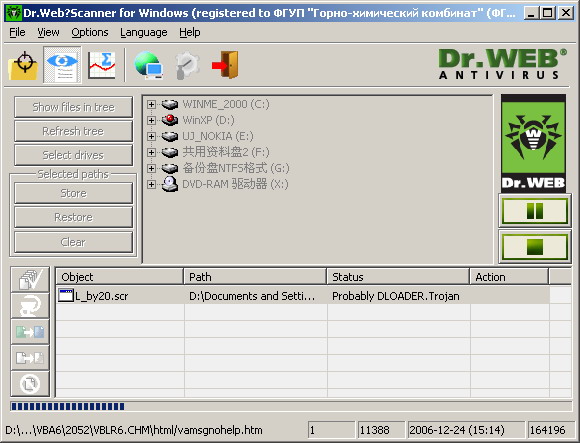Click the Select drives button
Image resolution: width=580 pixels, height=443 pixels.
point(73,155)
